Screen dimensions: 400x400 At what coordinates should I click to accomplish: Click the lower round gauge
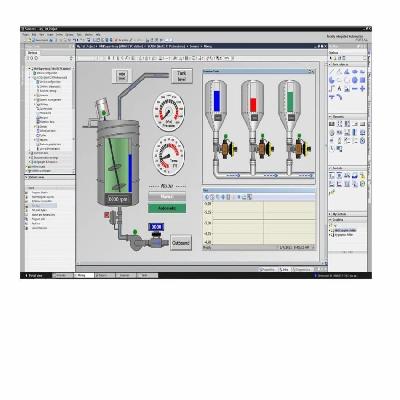pos(169,155)
